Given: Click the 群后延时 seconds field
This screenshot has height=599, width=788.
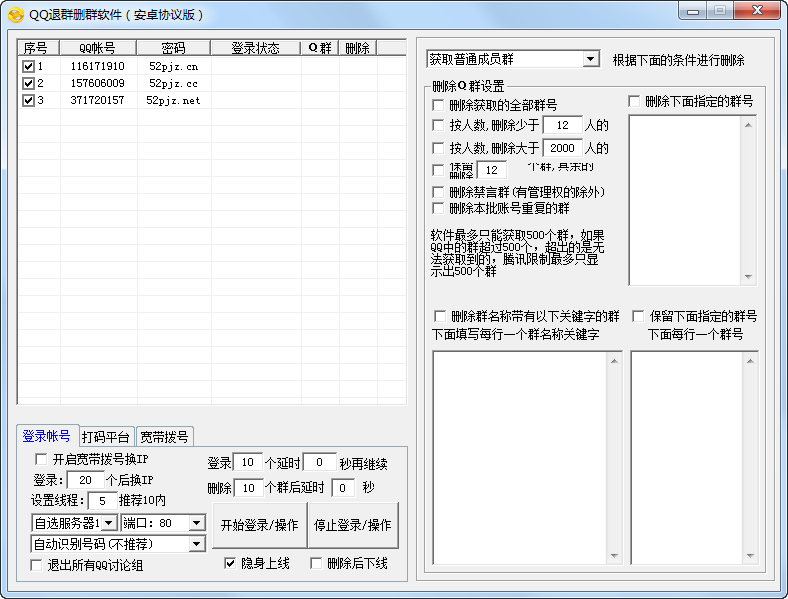Looking at the screenshot, I should [x=343, y=487].
